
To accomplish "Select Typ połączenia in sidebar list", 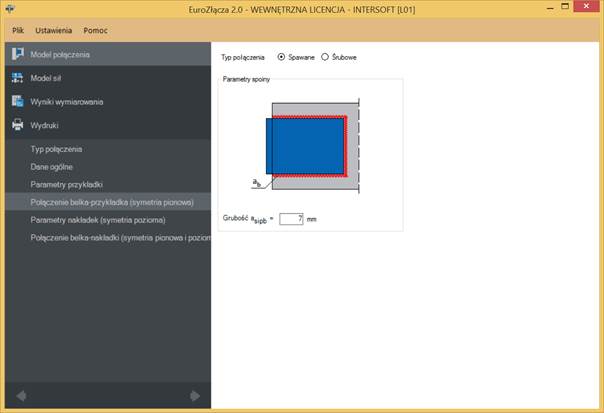I will point(108,149).
